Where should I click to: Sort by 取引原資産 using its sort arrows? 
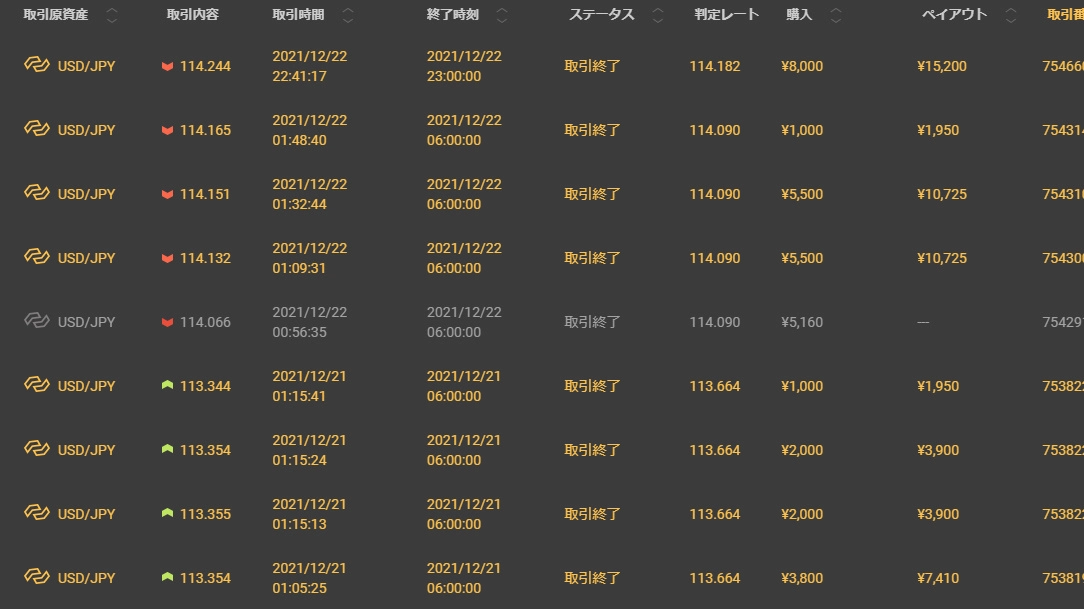pyautogui.click(x=111, y=15)
